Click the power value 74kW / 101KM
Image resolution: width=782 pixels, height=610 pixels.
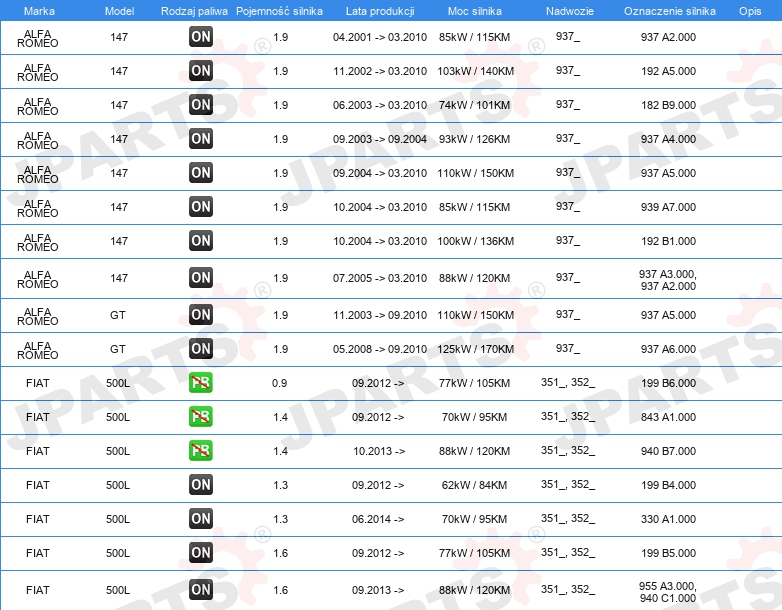pos(474,105)
